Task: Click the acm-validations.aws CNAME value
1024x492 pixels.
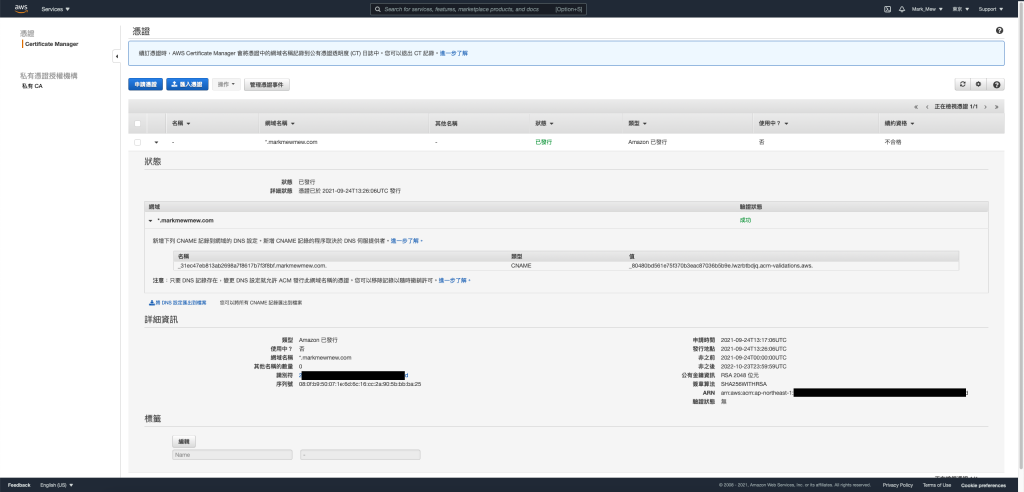Action: (720, 266)
